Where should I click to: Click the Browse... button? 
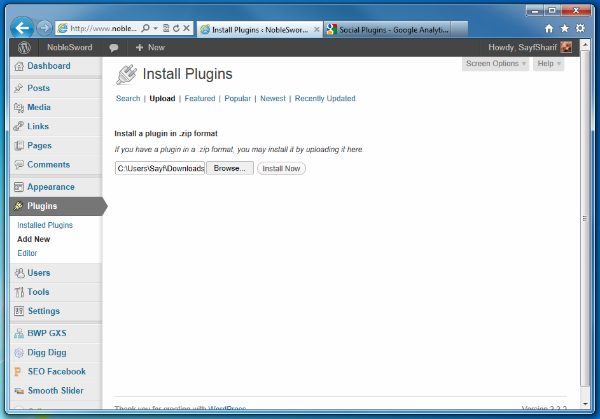(x=230, y=168)
